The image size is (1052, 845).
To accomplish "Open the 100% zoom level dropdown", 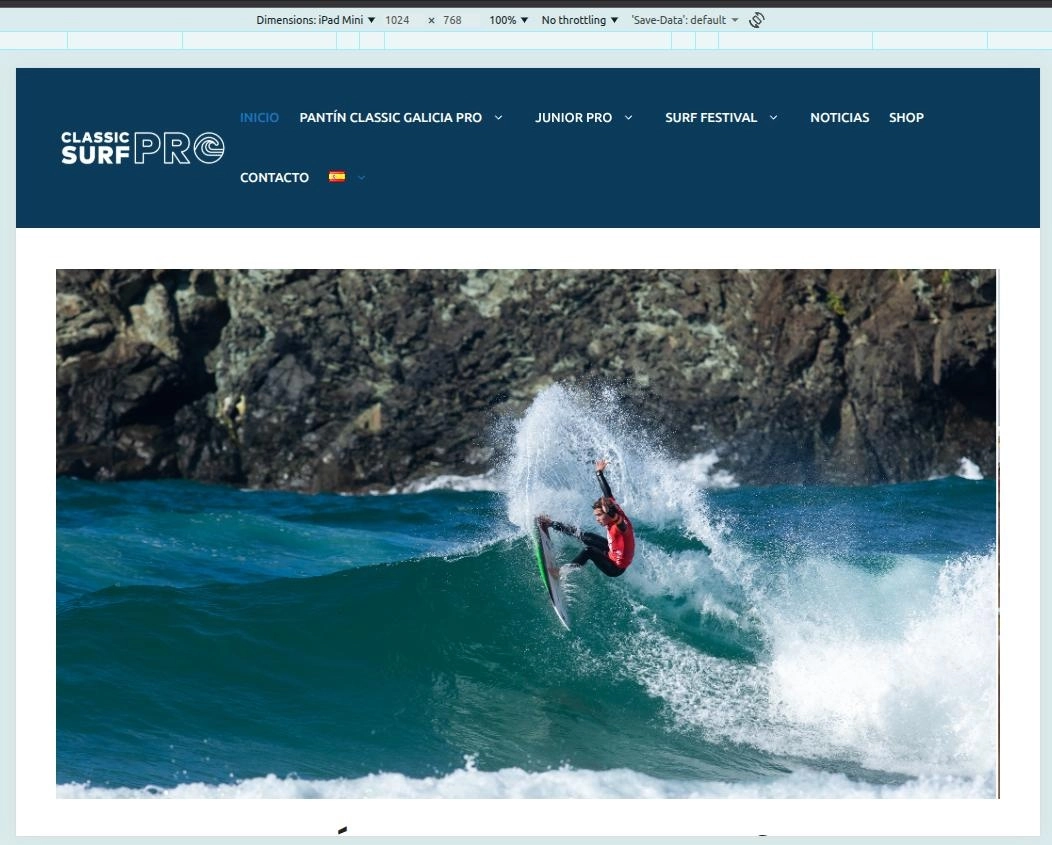I will (x=508, y=20).
